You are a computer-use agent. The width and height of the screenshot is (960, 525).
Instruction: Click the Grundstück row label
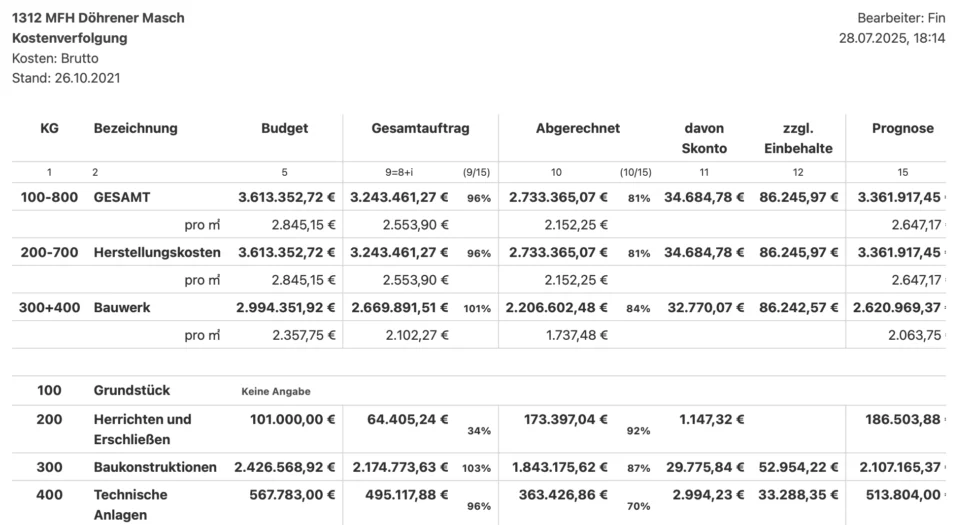pyautogui.click(x=132, y=390)
